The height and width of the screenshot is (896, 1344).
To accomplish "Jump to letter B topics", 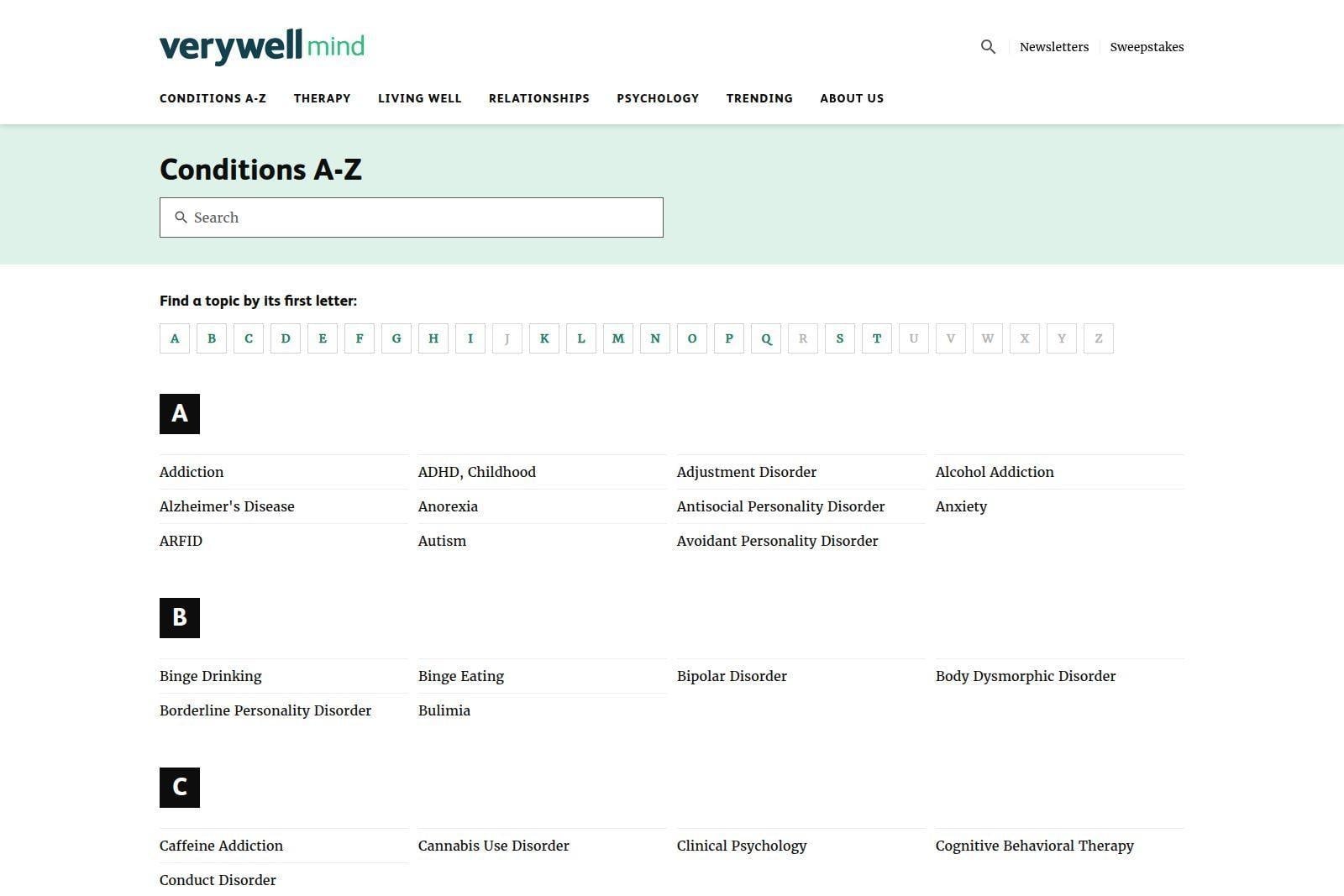I will click(212, 338).
